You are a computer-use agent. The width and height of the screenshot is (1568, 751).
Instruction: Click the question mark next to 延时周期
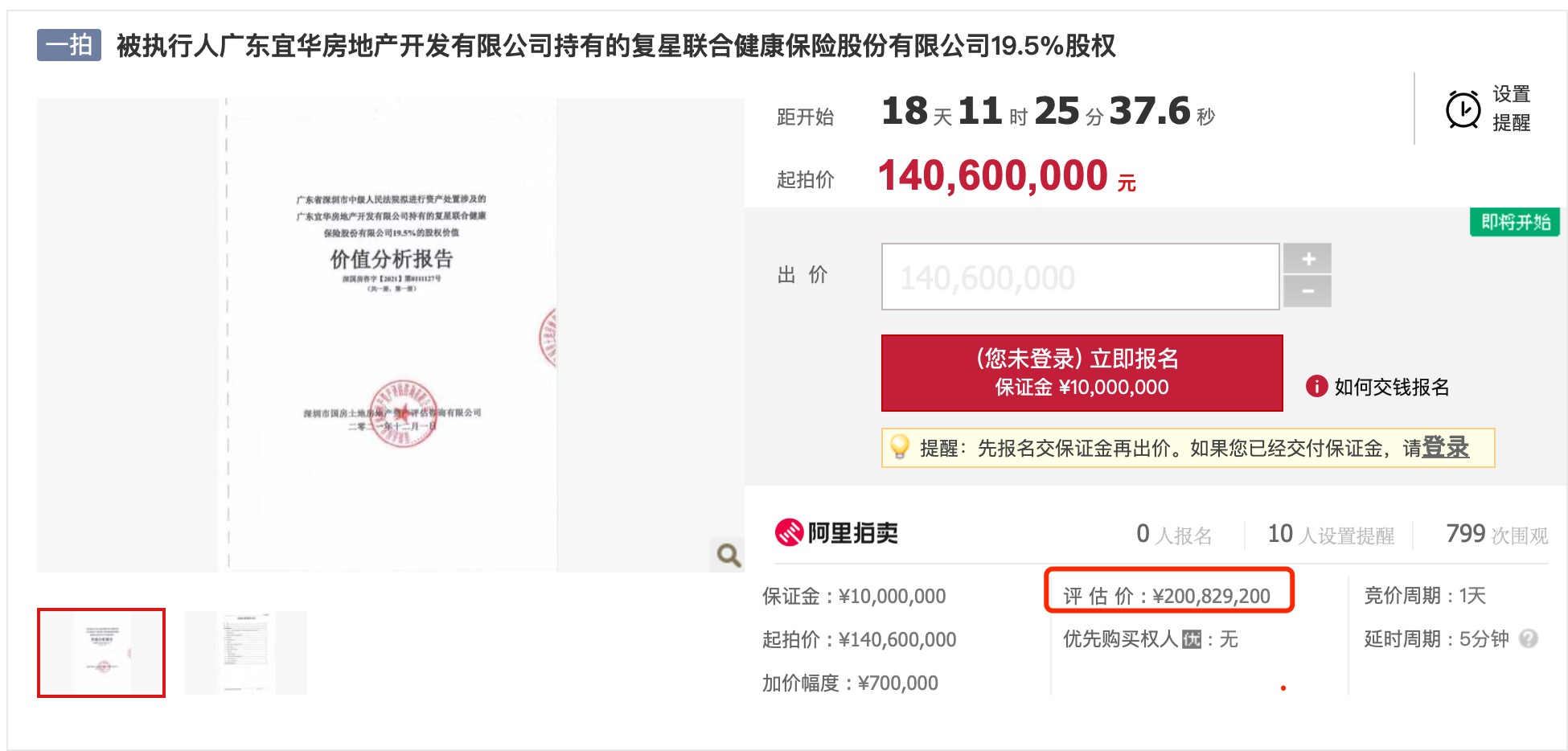tap(1529, 638)
